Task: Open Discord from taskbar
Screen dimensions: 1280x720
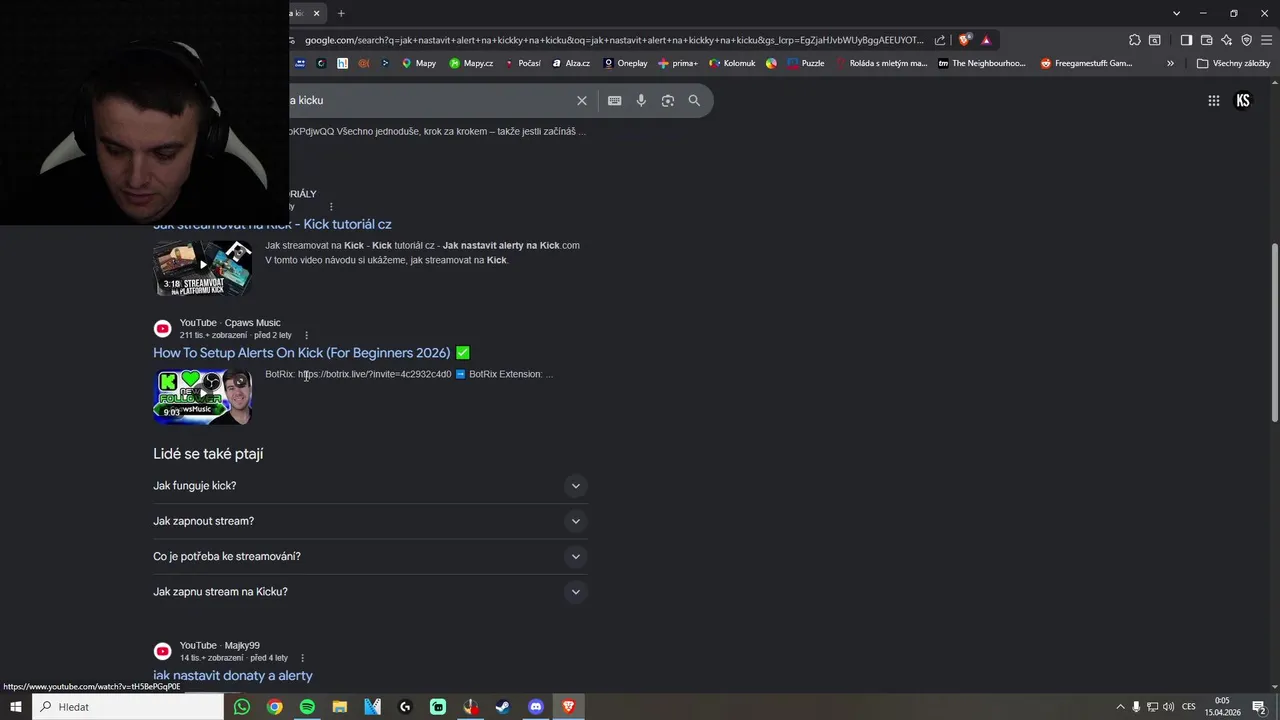Action: [536, 707]
